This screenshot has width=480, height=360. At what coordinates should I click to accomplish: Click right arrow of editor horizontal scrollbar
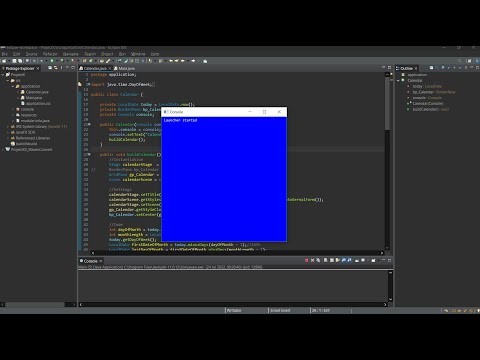pyautogui.click(x=382, y=253)
